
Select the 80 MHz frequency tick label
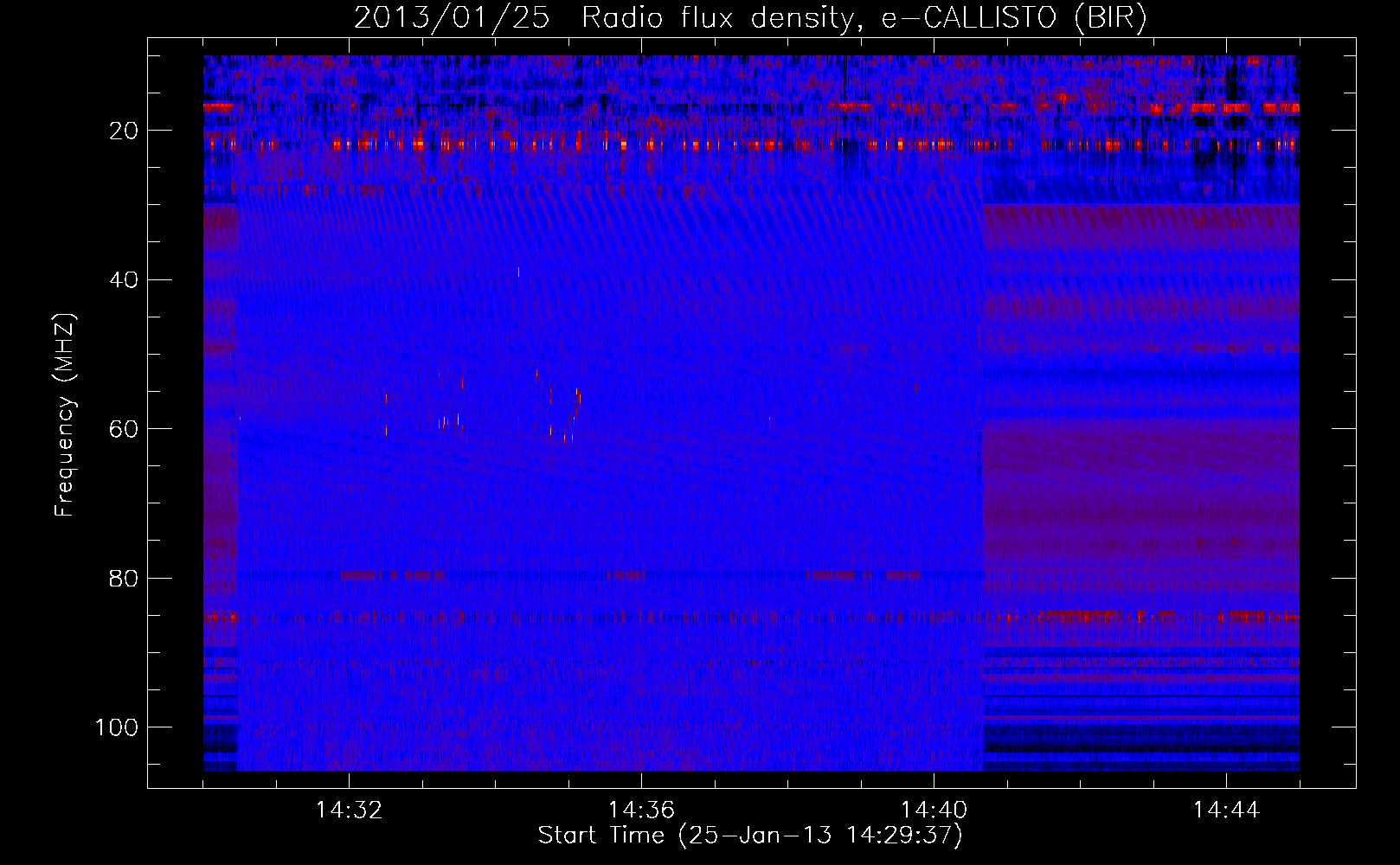[124, 578]
